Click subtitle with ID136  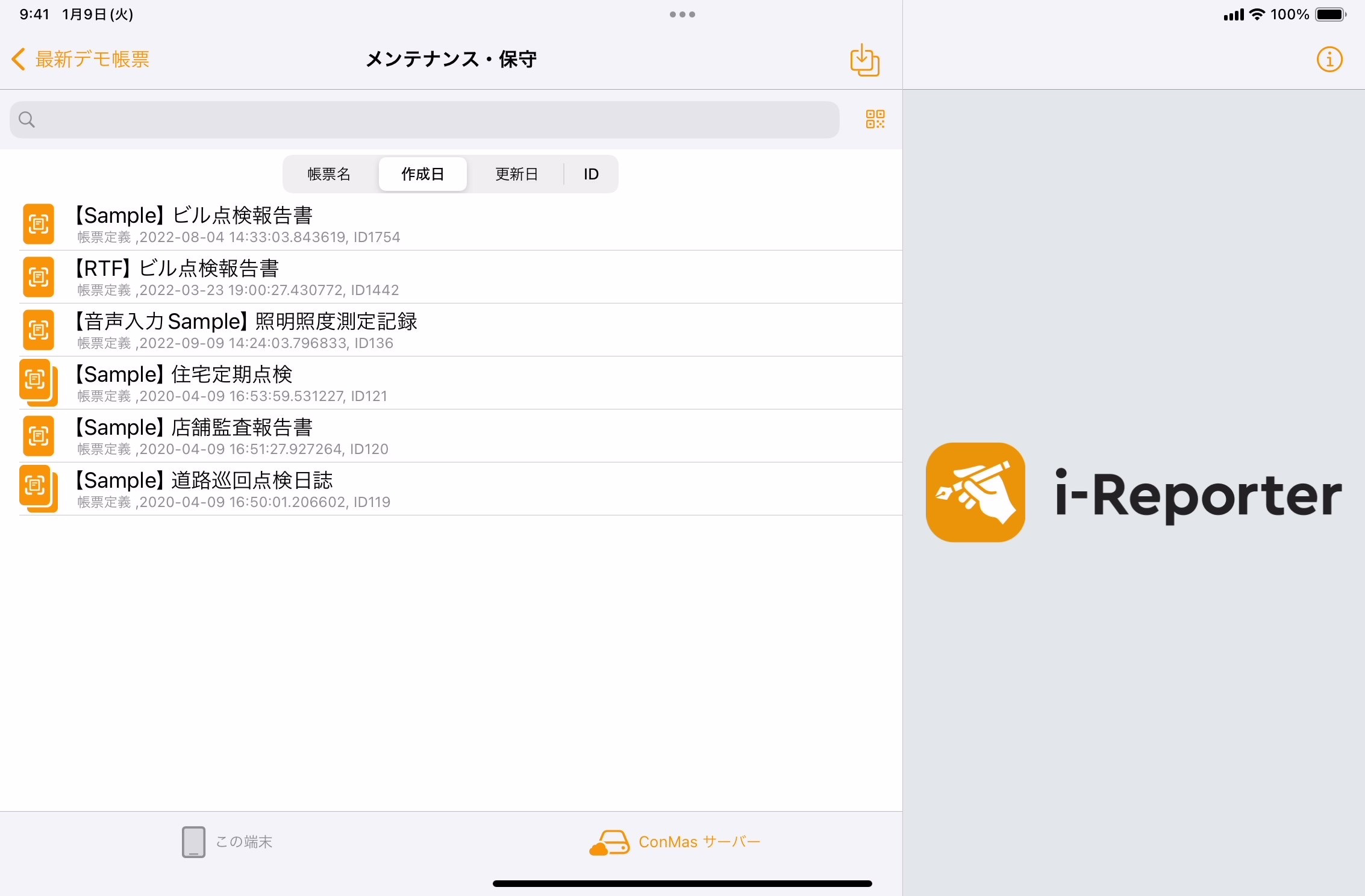235,343
